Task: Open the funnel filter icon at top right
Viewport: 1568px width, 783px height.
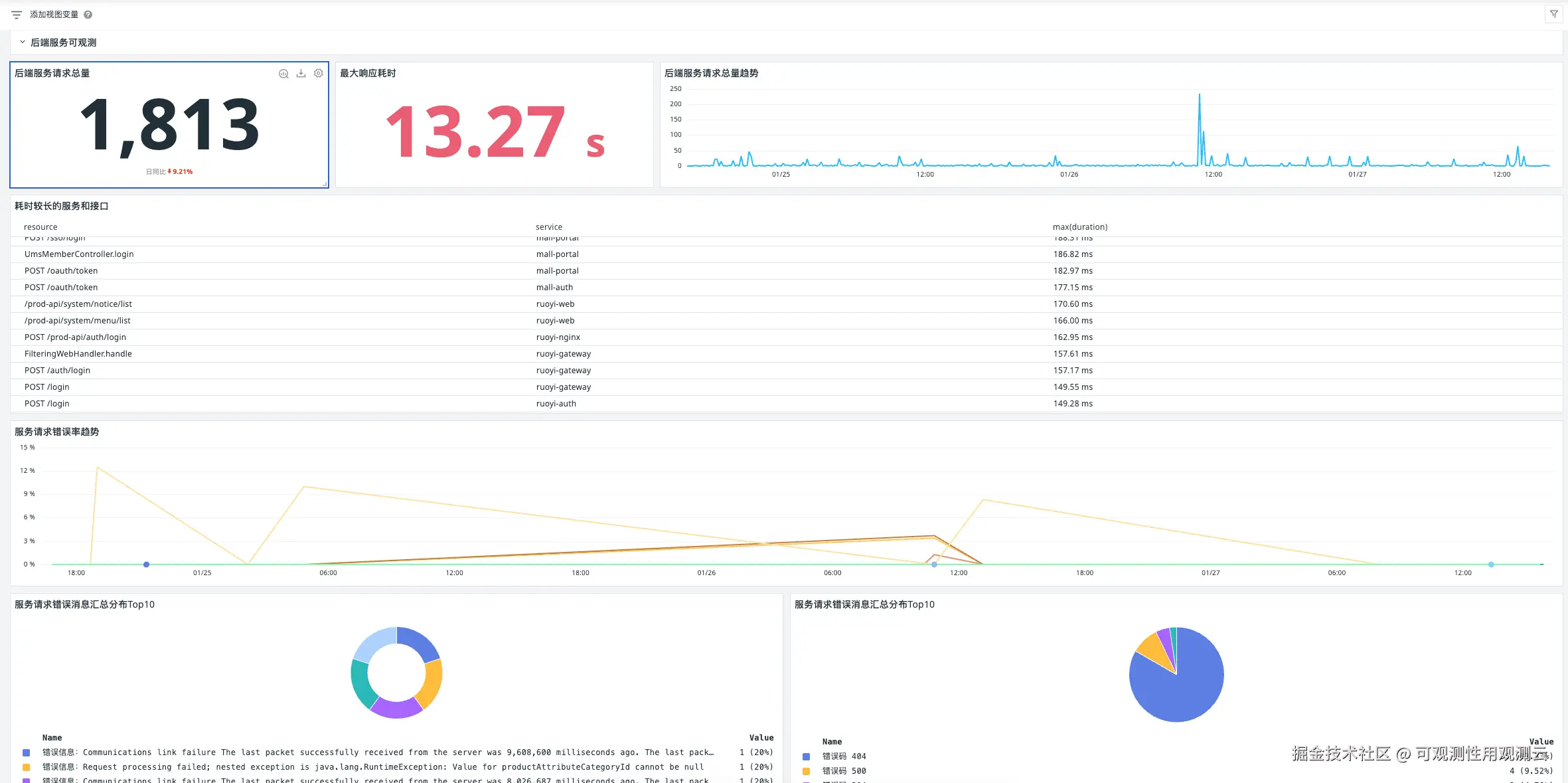Action: [1553, 14]
